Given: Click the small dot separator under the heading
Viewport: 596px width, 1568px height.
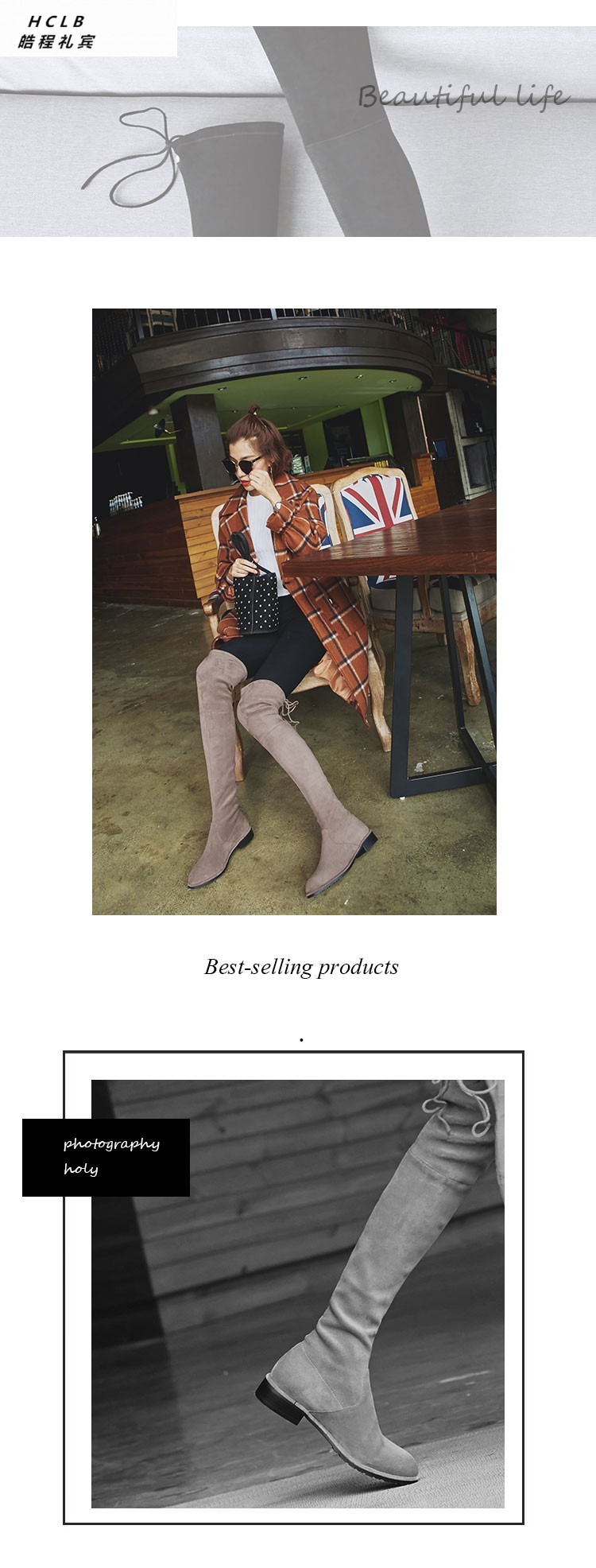Looking at the screenshot, I should pyautogui.click(x=301, y=1039).
